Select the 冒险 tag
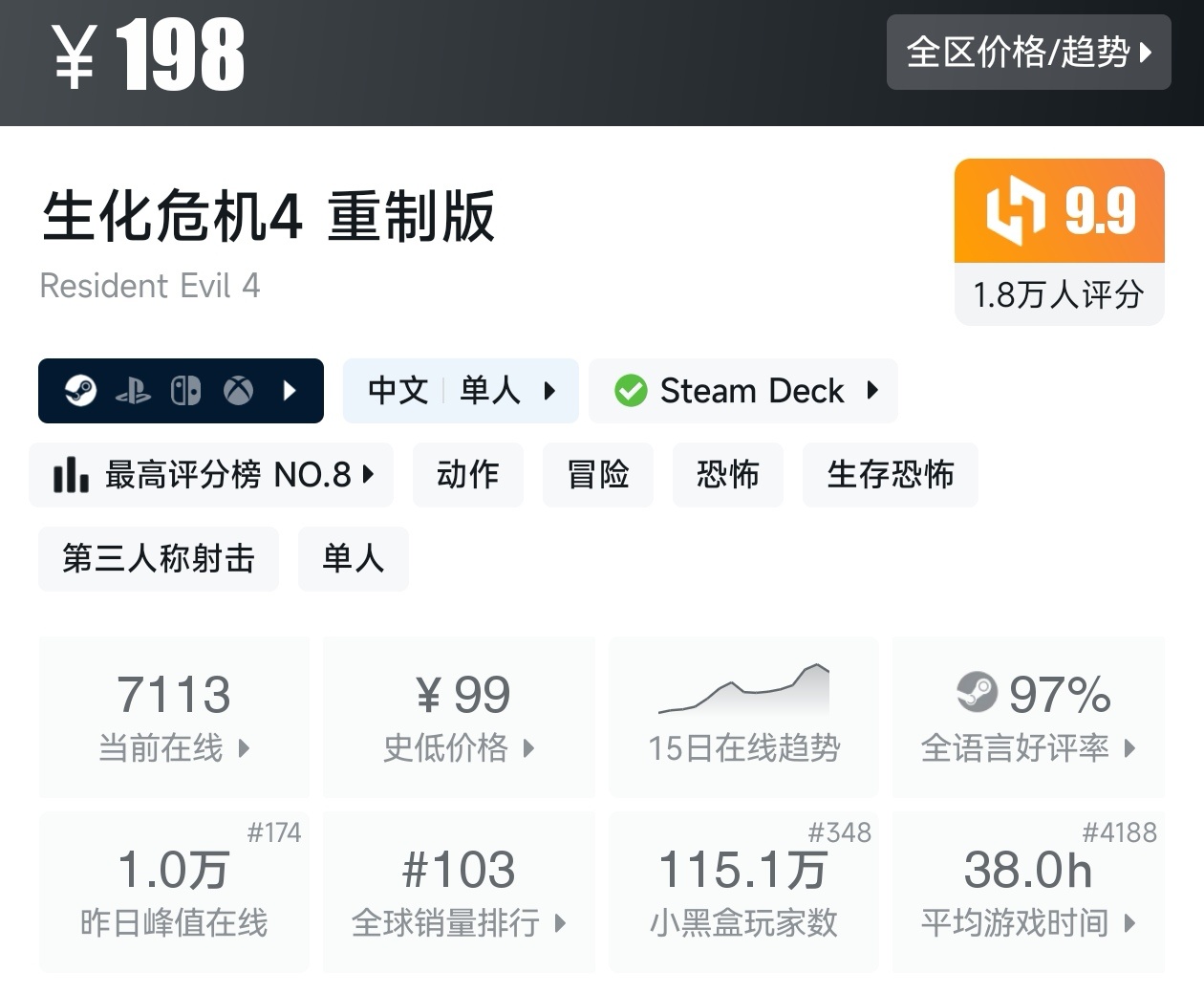1204x993 pixels. (x=598, y=475)
